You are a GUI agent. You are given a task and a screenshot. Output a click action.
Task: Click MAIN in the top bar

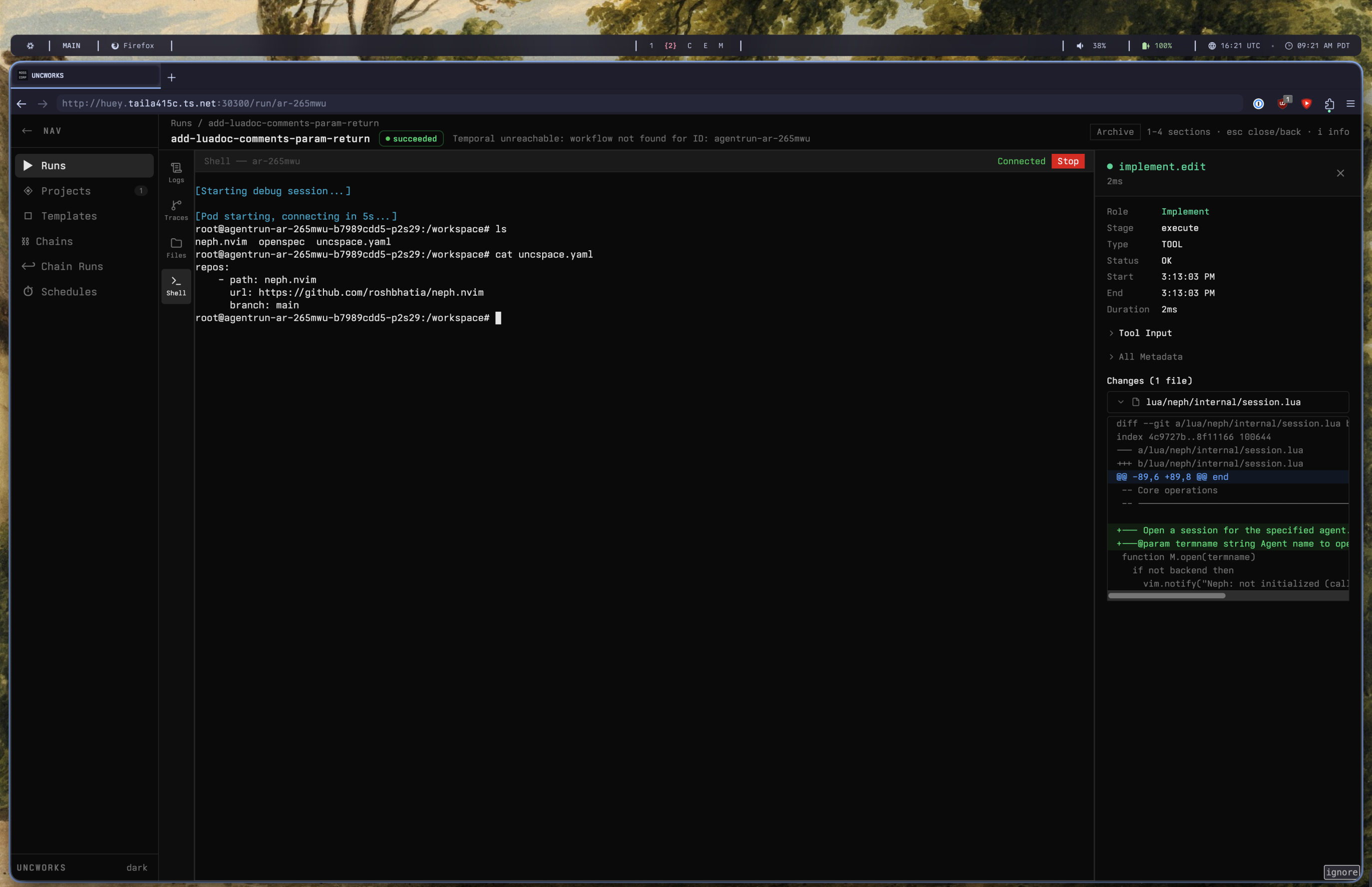71,45
